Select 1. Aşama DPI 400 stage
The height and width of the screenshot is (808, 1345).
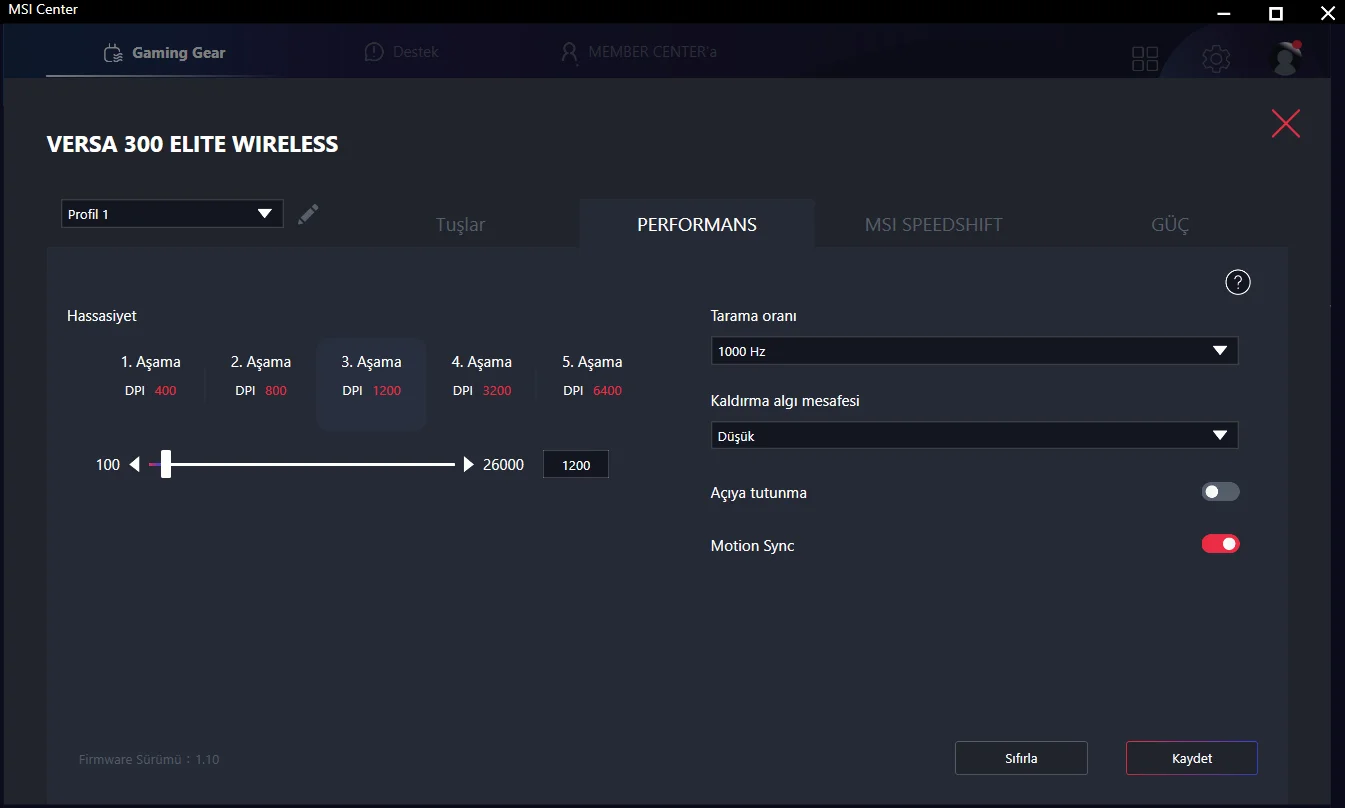(151, 375)
